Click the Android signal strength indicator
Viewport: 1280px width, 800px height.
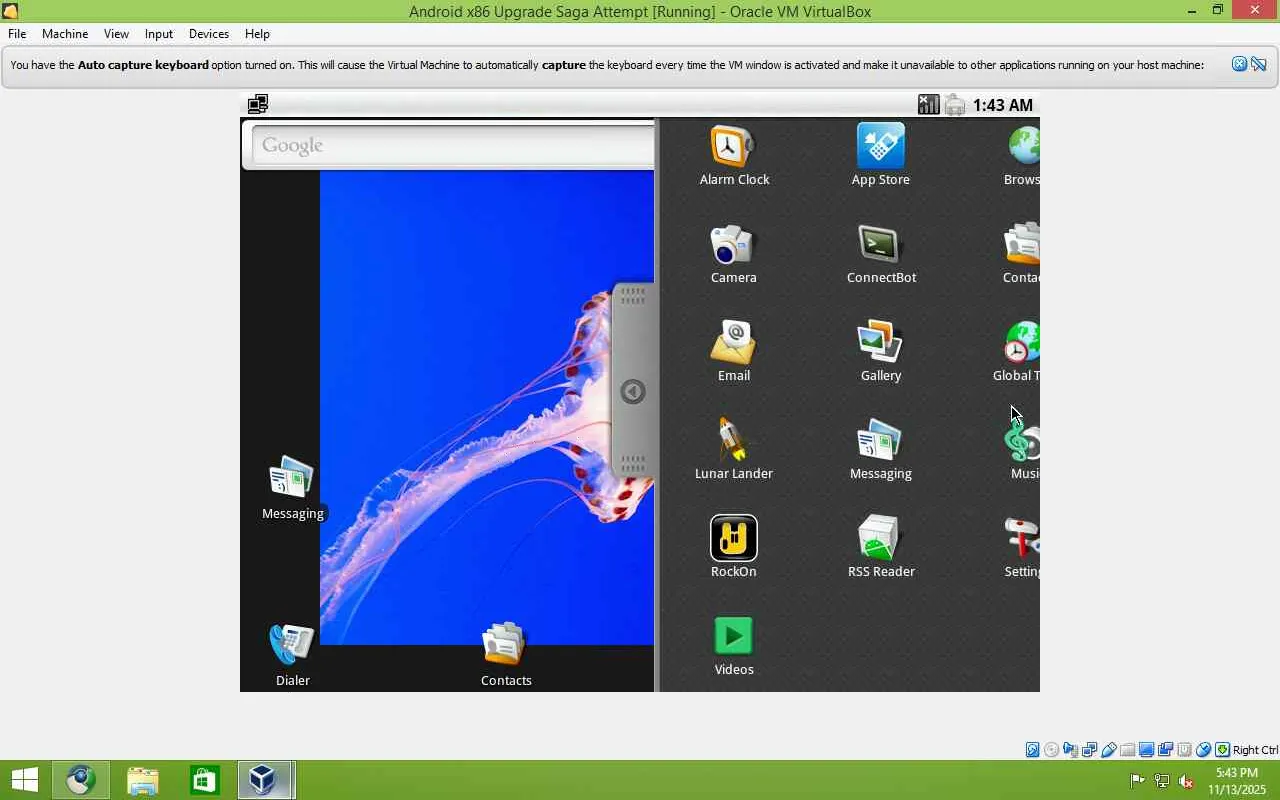pos(928,104)
